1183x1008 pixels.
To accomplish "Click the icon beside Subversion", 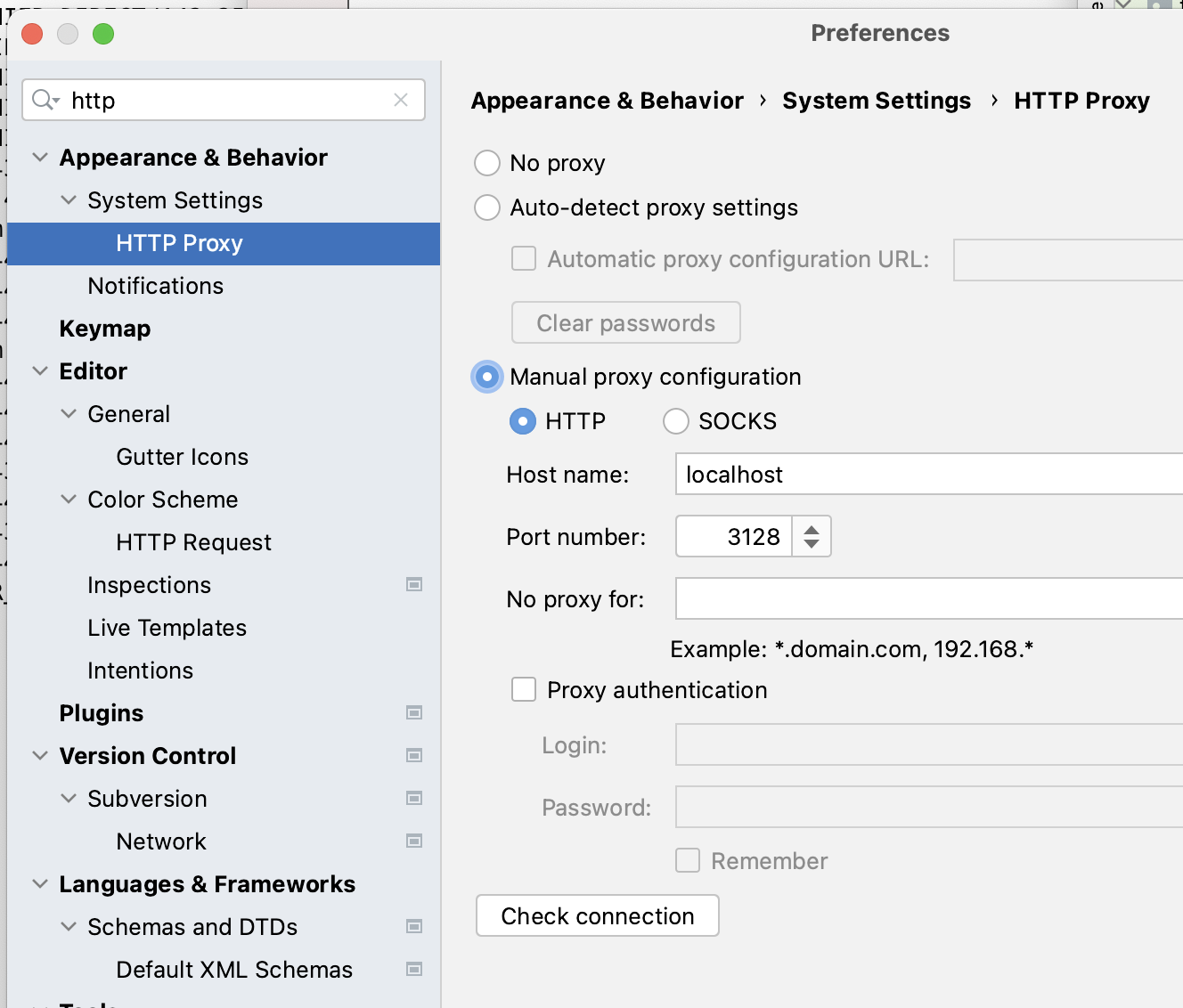I will coord(414,798).
